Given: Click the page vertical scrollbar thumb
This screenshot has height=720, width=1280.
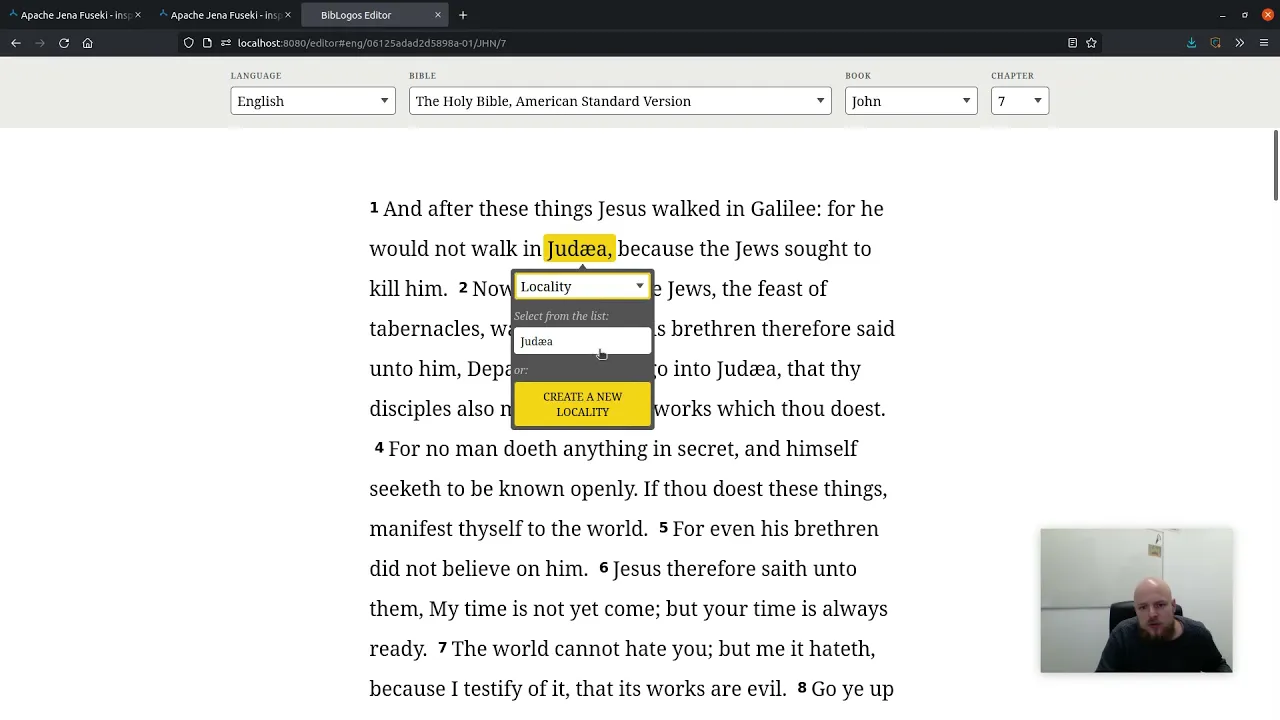Looking at the screenshot, I should click(x=1275, y=165).
